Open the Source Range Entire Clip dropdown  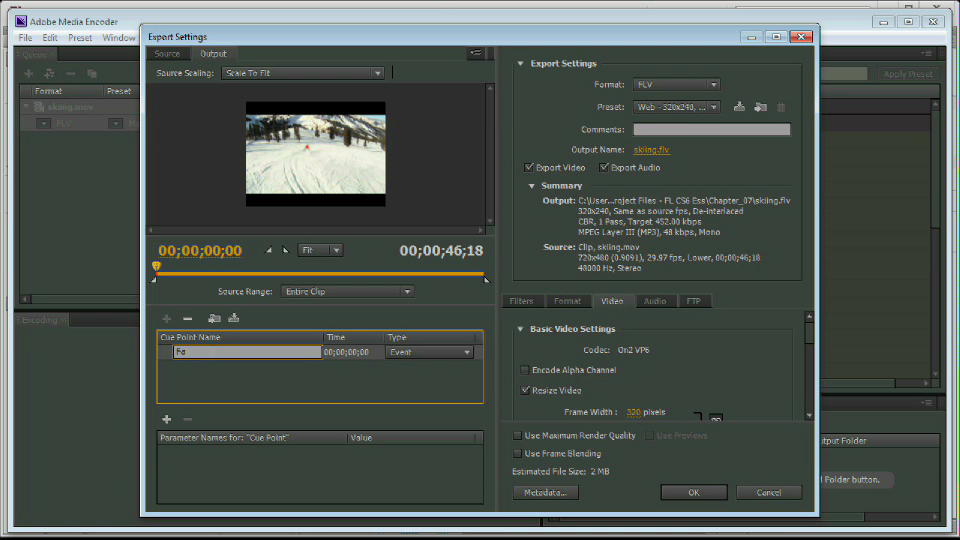347,291
